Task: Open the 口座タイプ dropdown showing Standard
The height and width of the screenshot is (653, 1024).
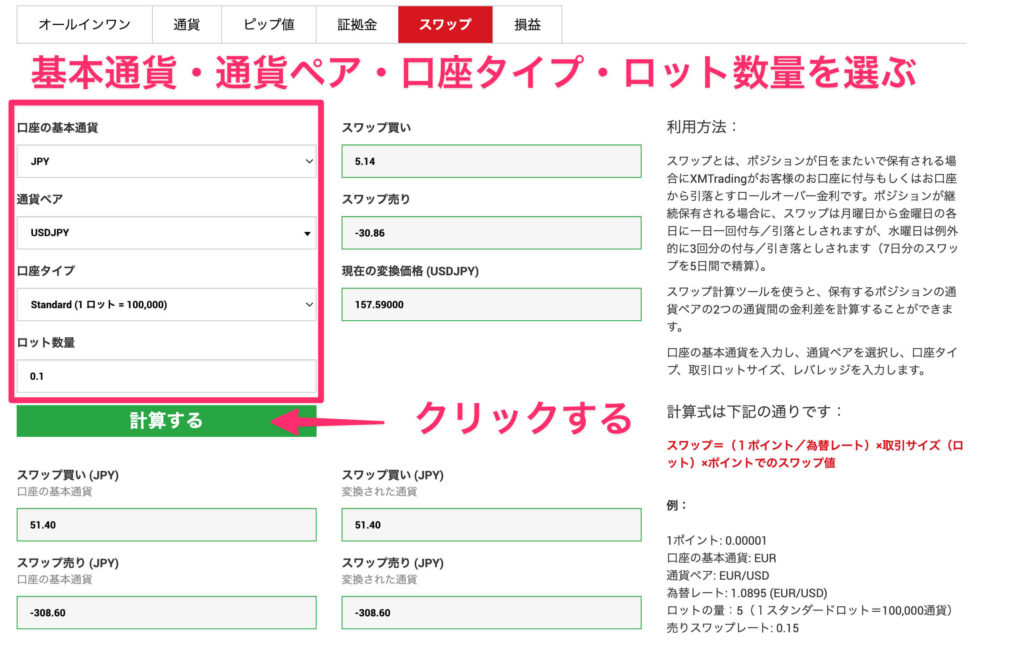Action: coord(166,304)
